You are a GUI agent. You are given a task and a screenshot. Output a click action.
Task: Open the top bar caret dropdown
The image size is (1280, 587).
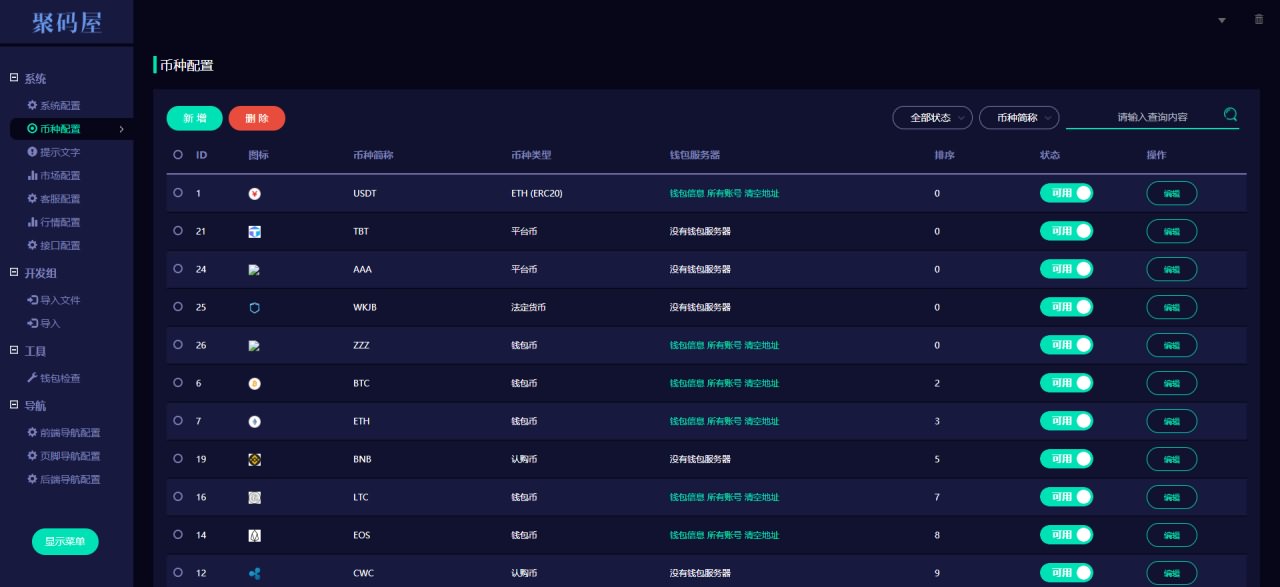click(1221, 20)
